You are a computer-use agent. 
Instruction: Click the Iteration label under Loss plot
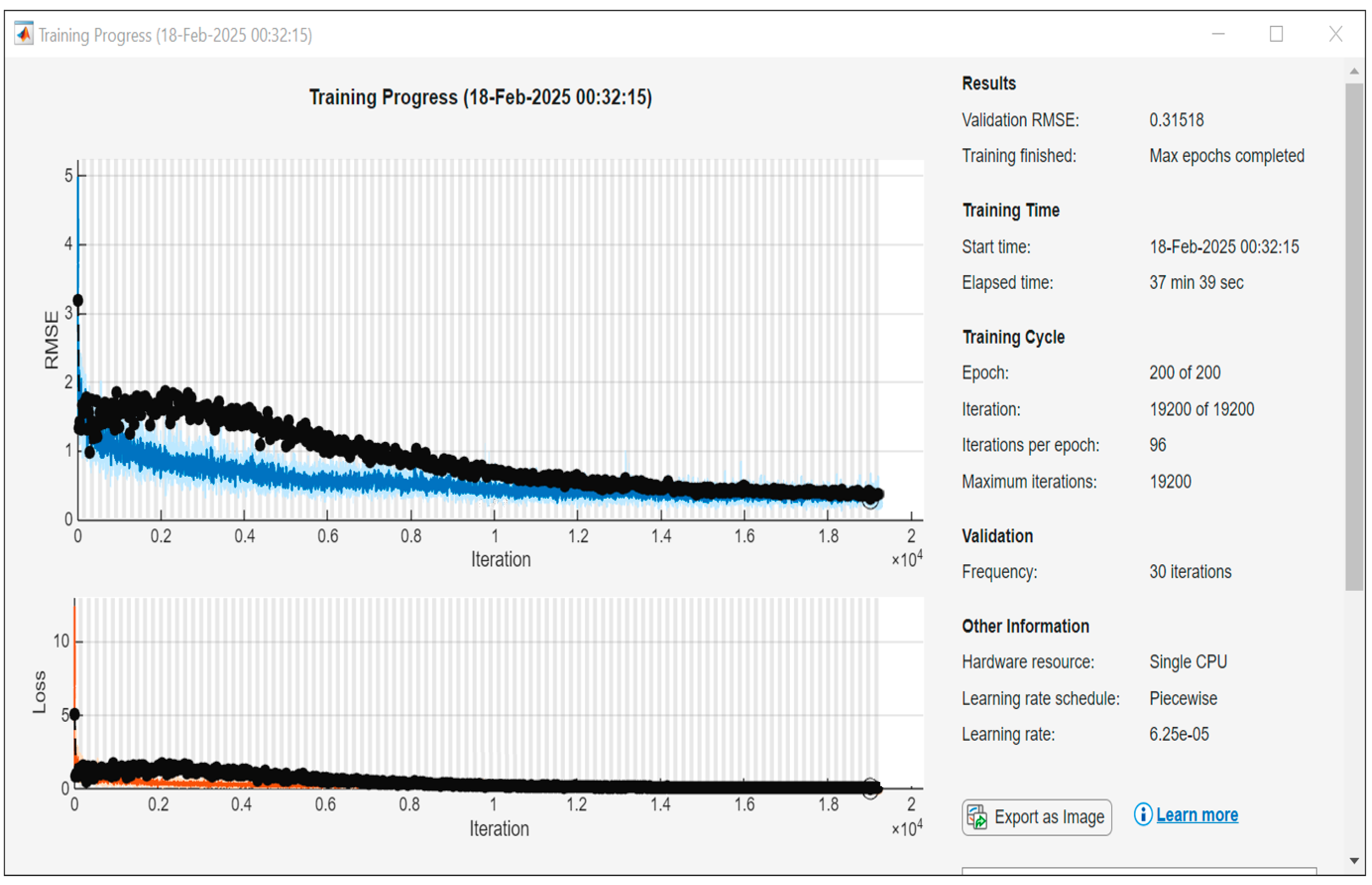click(x=499, y=829)
